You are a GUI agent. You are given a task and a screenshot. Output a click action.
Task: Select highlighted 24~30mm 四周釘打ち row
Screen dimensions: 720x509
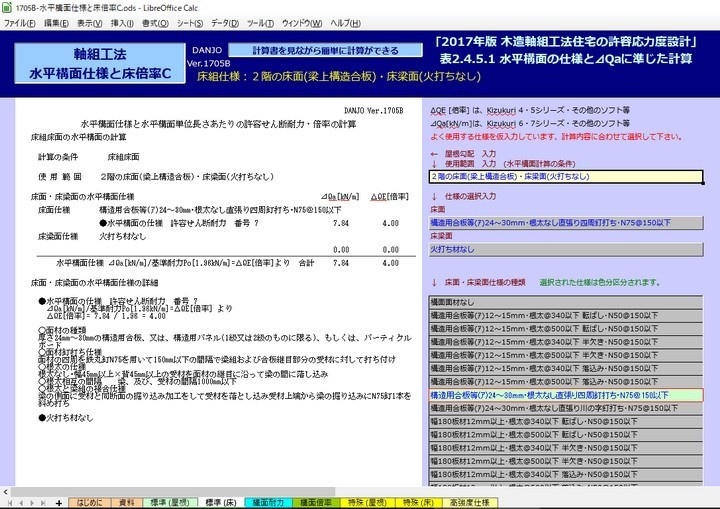click(566, 395)
